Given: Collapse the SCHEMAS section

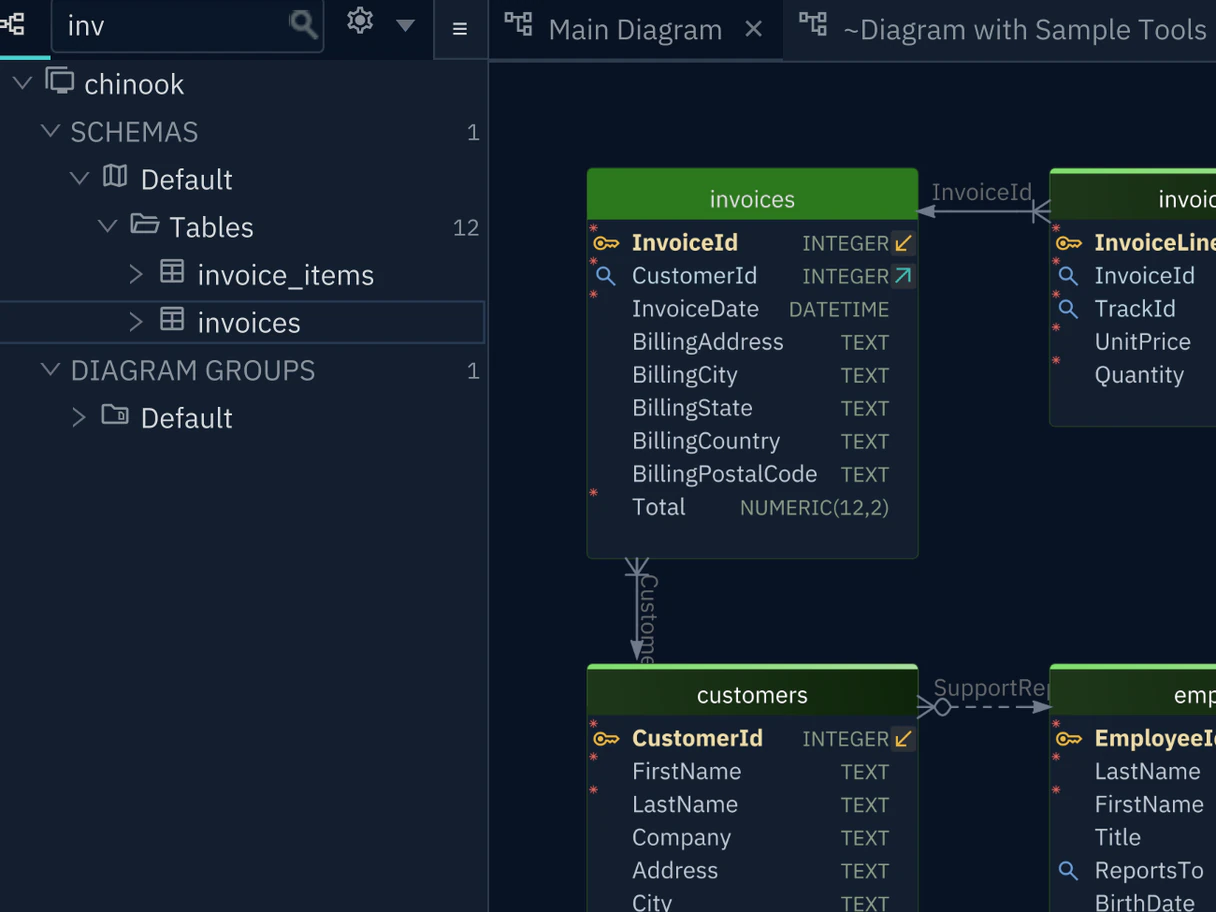Looking at the screenshot, I should tap(50, 131).
